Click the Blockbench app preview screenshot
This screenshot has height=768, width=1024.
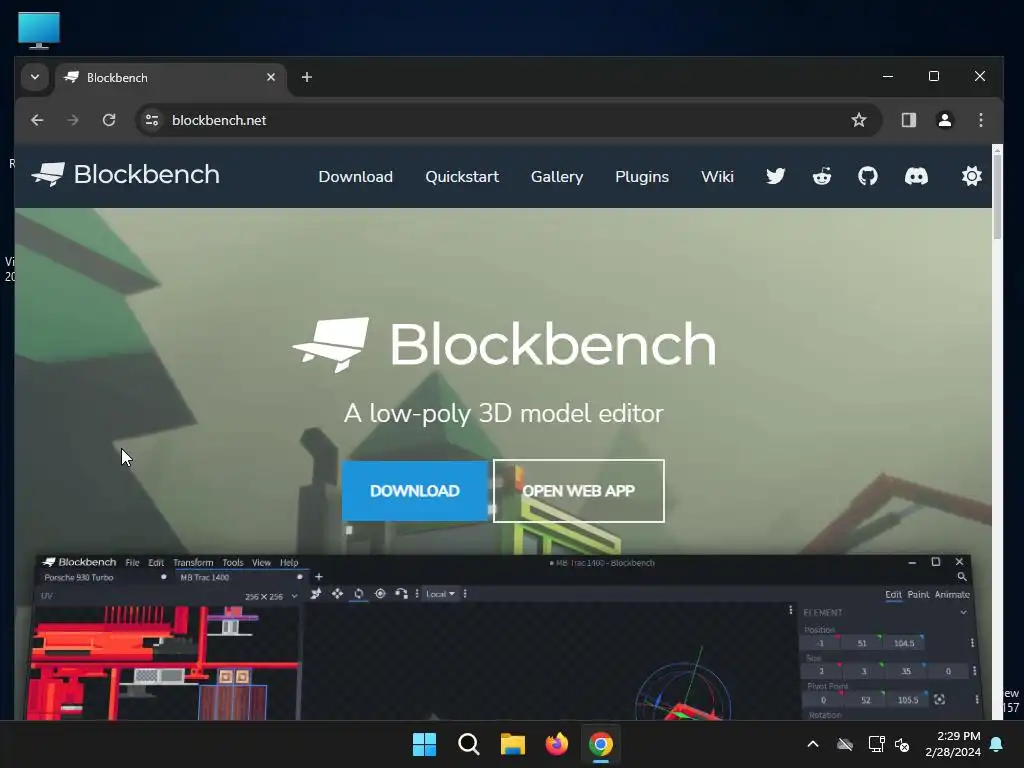pos(503,638)
